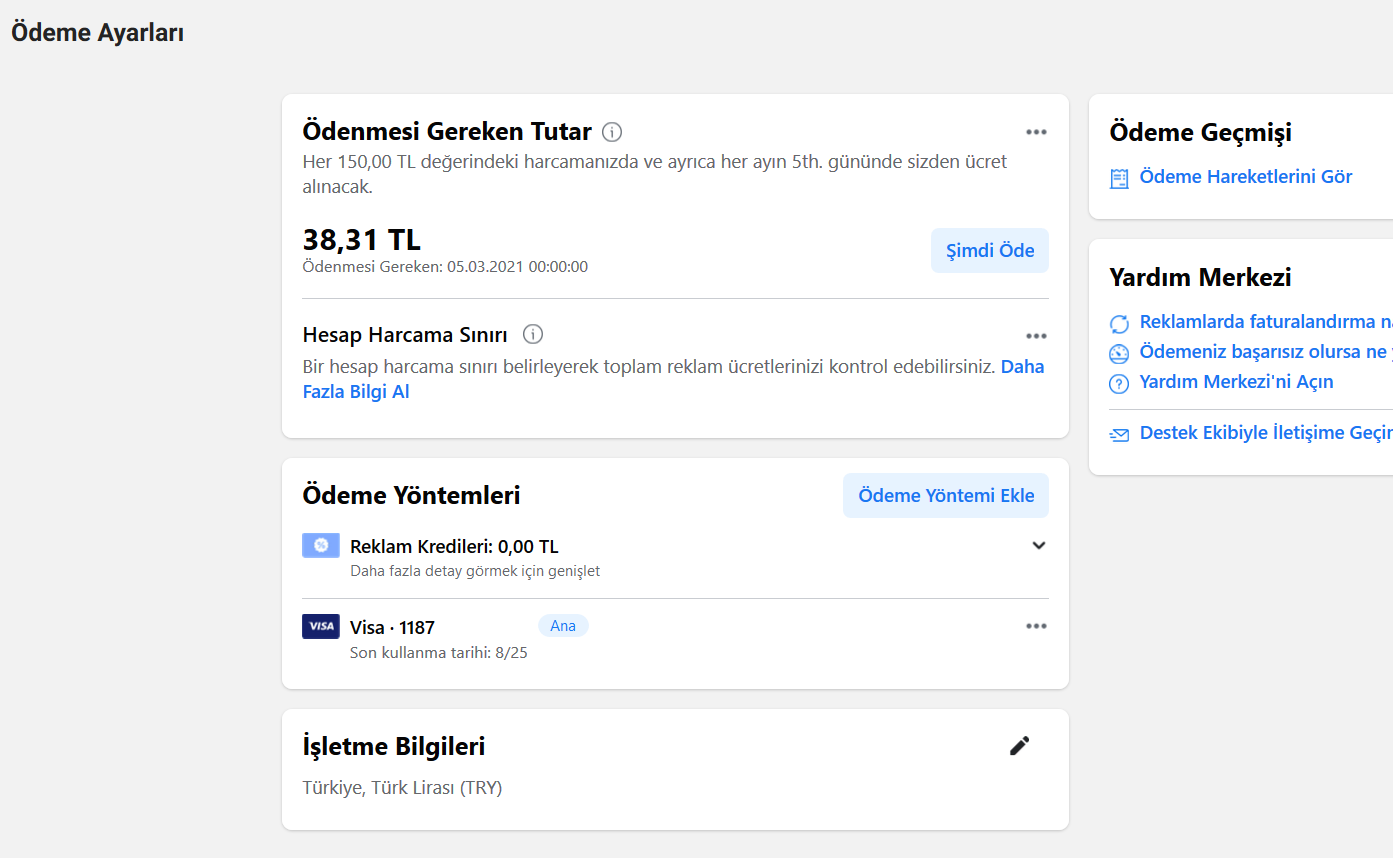View Ödeme Hareketlerini Gör link
The height and width of the screenshot is (858, 1393).
coord(1246,177)
